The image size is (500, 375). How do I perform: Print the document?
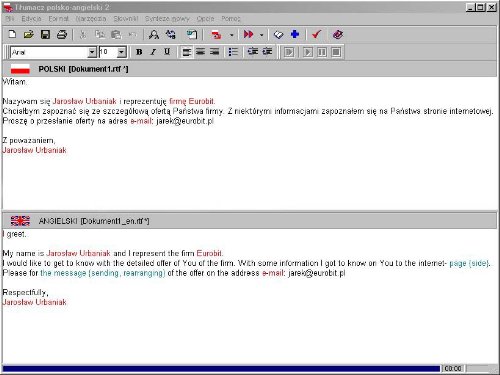62,34
